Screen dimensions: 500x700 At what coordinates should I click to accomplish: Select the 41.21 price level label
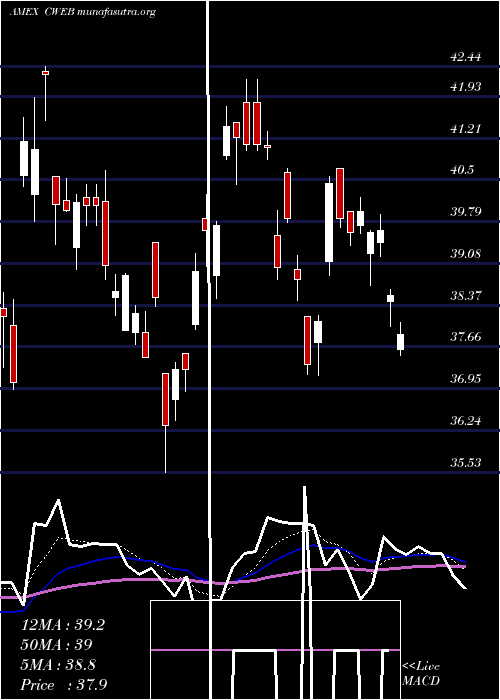(x=466, y=129)
